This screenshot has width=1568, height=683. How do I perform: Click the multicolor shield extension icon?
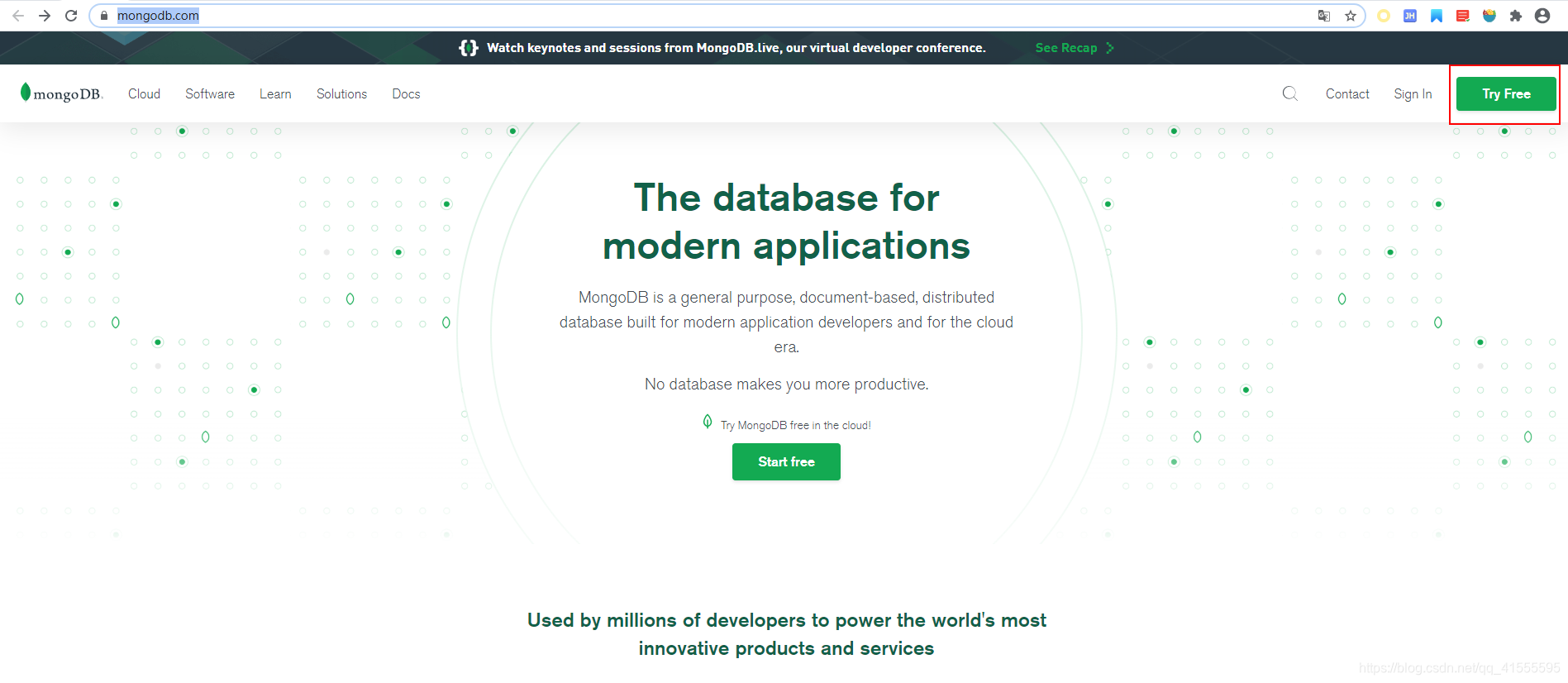1489,16
